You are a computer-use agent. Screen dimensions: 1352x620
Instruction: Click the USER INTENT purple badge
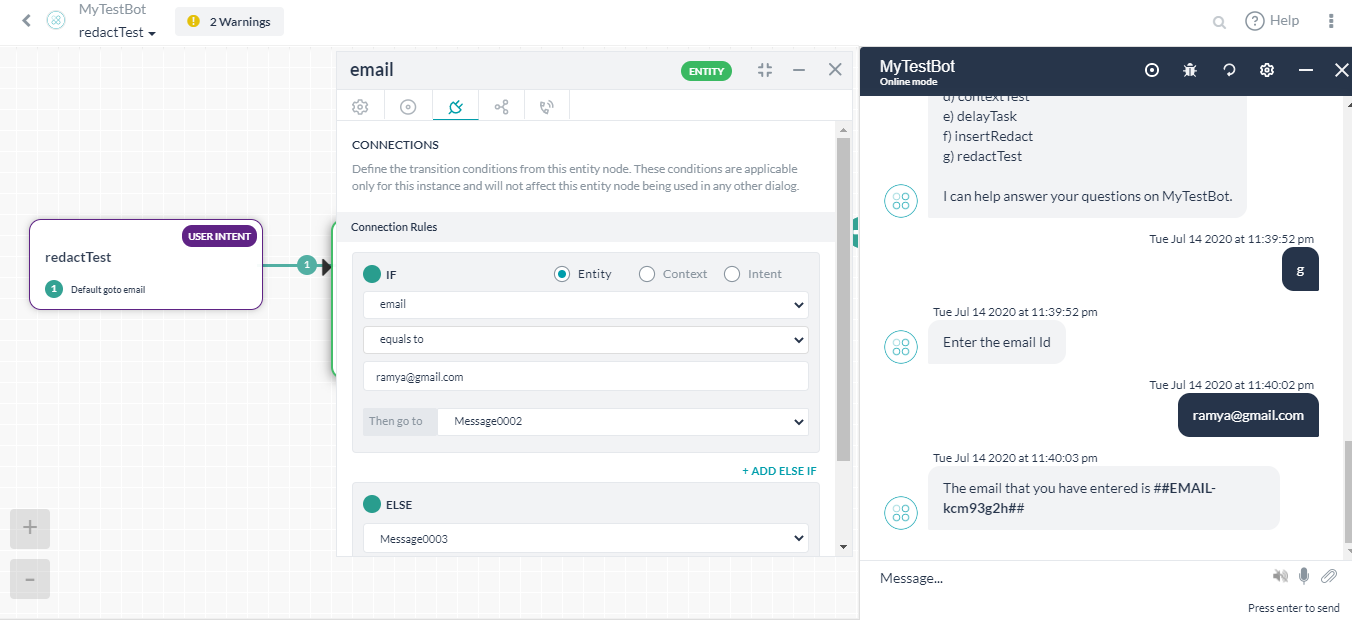click(219, 236)
